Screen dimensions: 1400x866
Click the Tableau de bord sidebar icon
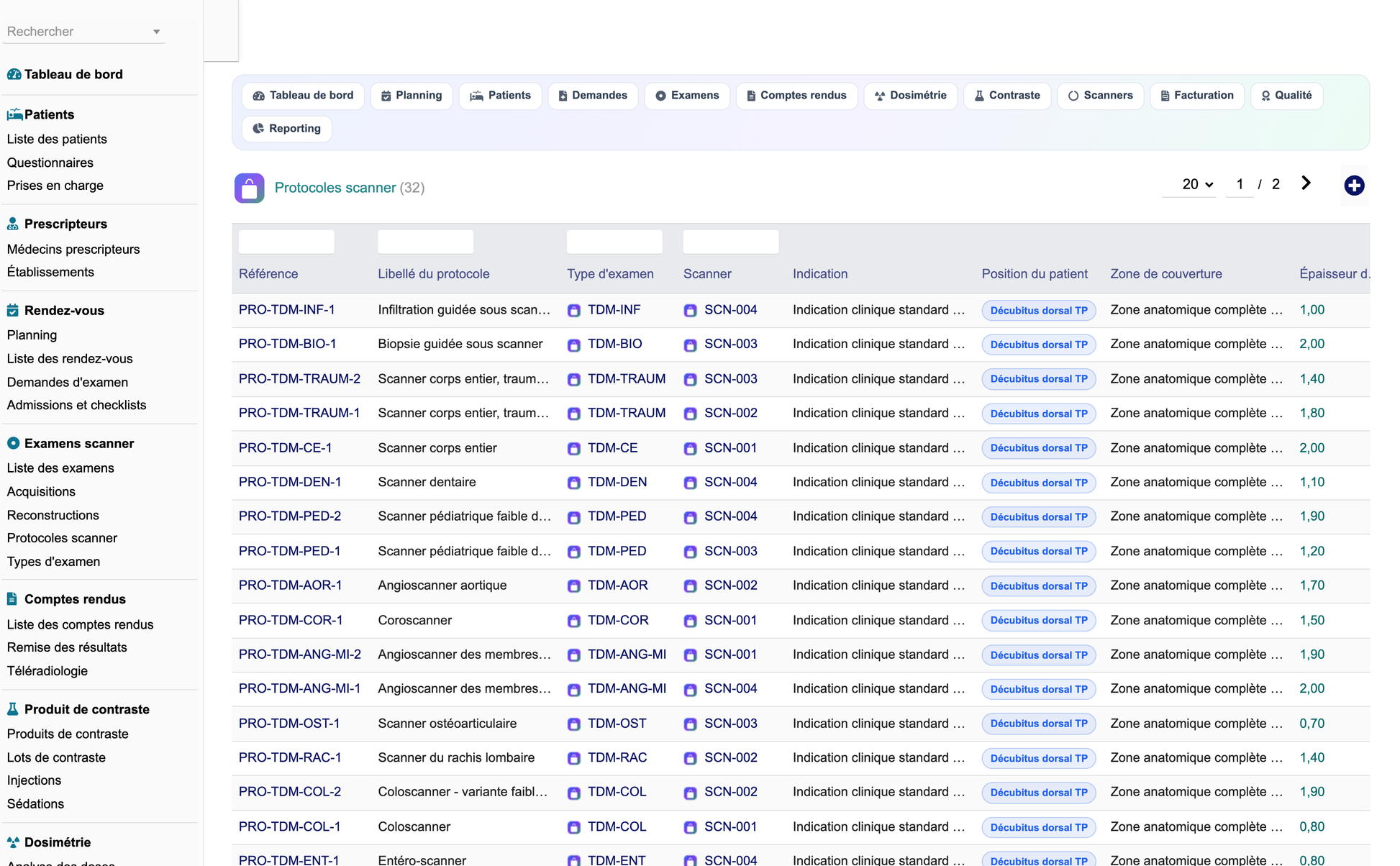tap(14, 74)
